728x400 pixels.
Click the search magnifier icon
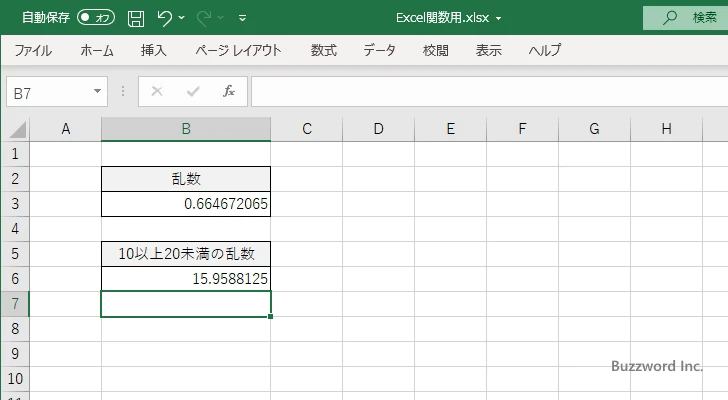click(x=670, y=18)
